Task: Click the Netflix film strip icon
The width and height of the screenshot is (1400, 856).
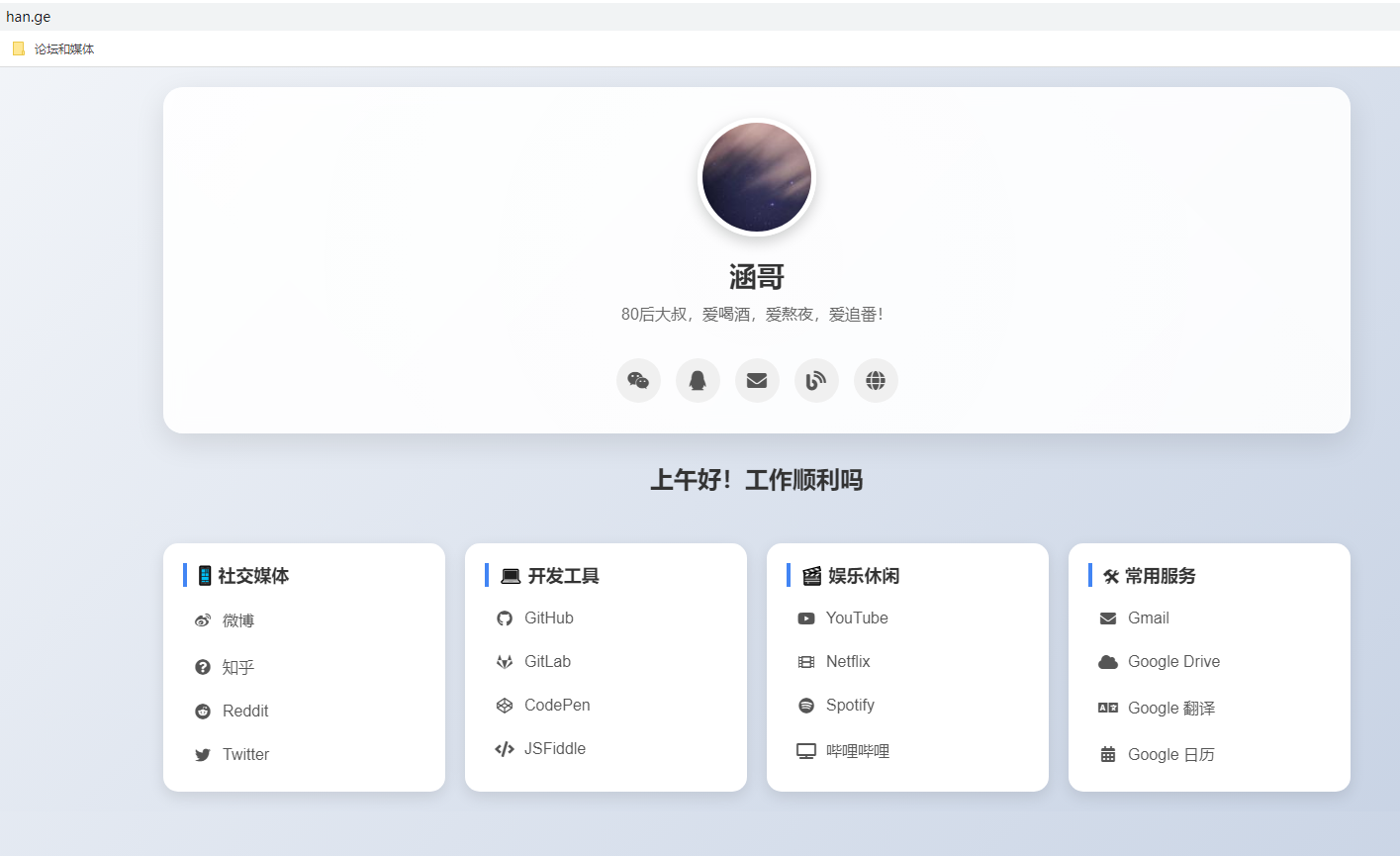Action: tap(806, 661)
